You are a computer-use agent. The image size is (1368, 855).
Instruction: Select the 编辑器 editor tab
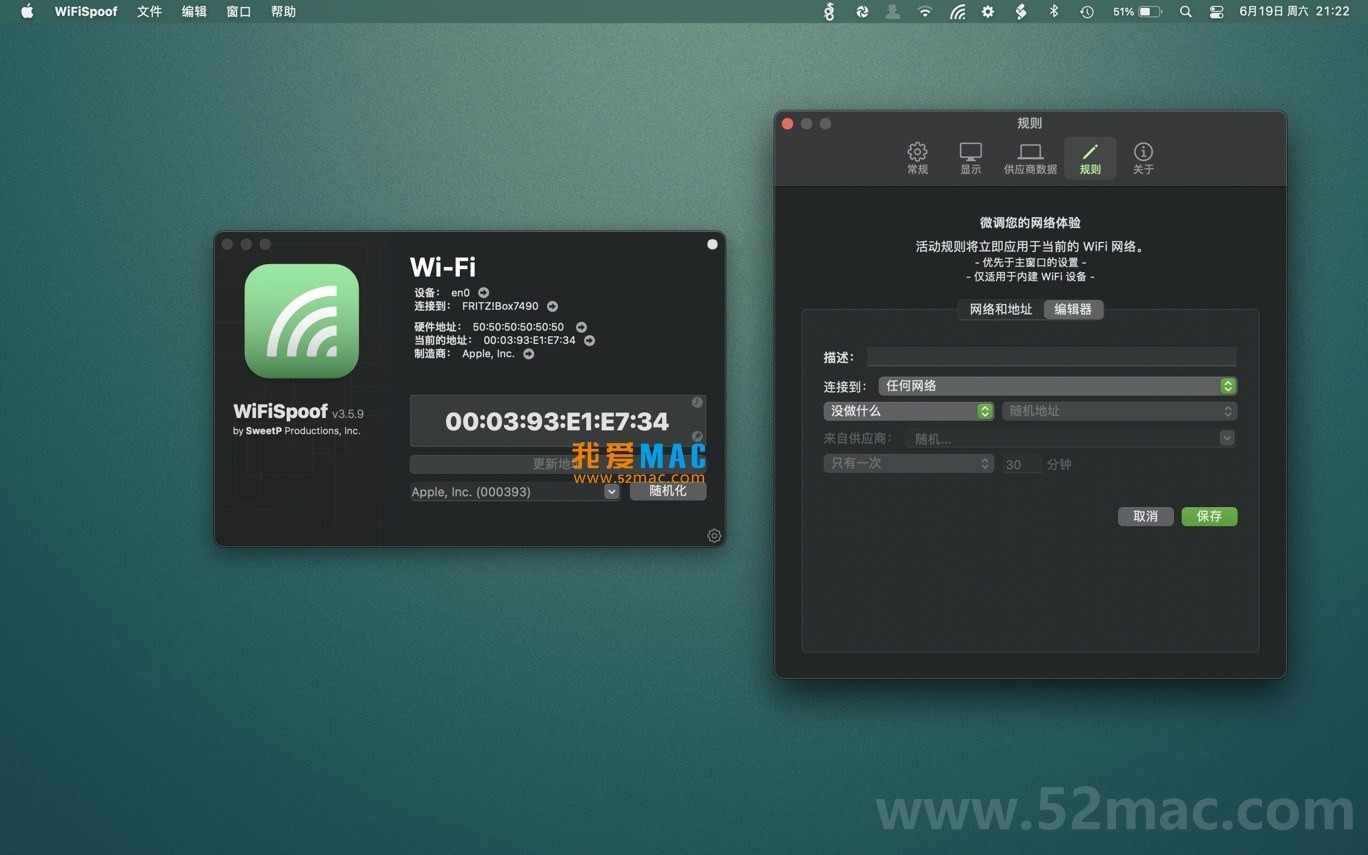[x=1073, y=309]
